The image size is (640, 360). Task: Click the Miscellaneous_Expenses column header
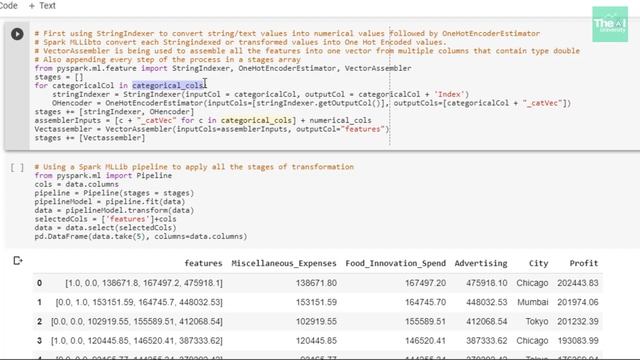coord(284,263)
